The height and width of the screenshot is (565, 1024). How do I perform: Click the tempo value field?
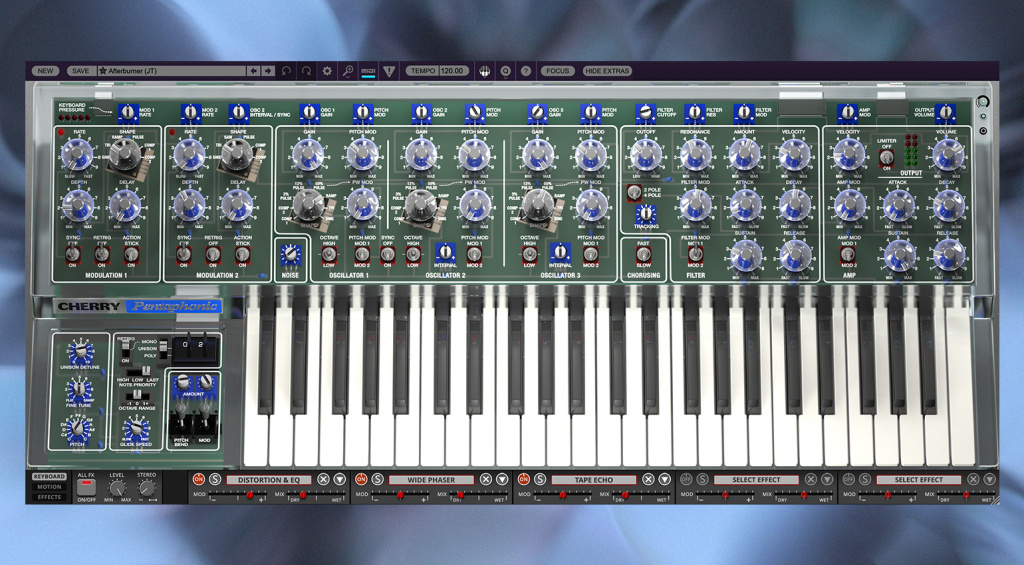452,71
